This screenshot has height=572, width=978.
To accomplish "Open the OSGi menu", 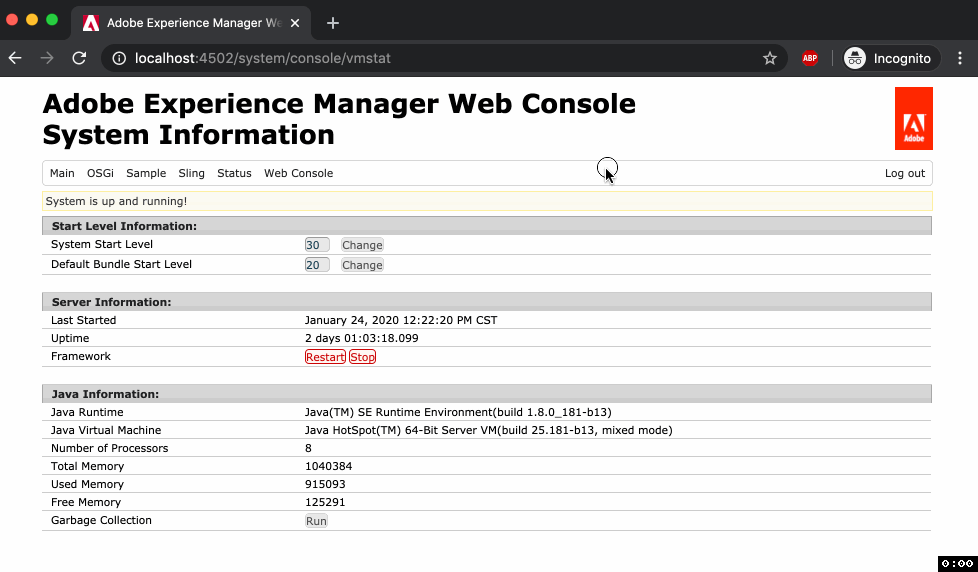I will [100, 173].
